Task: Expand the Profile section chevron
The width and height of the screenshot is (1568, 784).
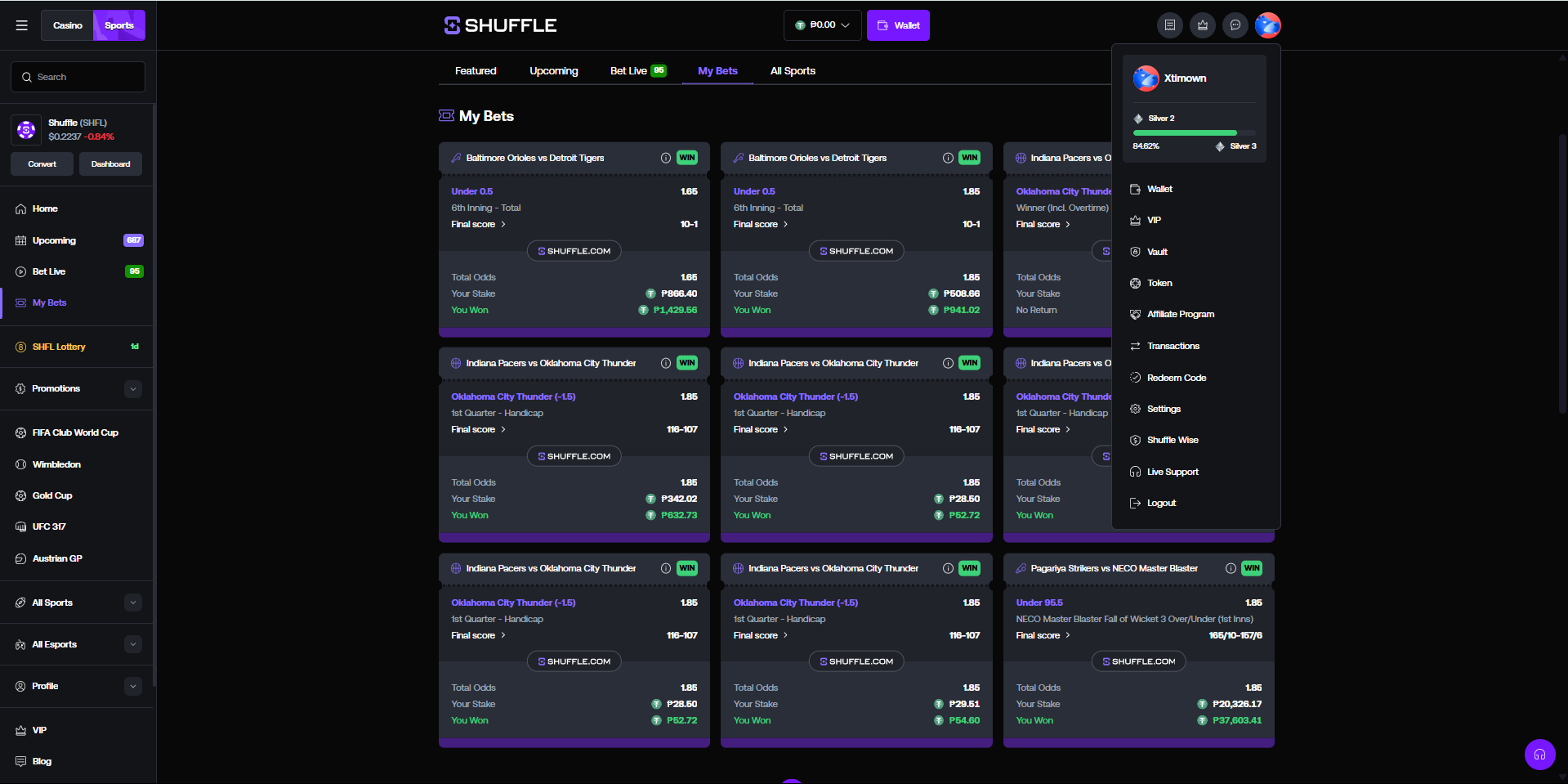Action: point(133,686)
